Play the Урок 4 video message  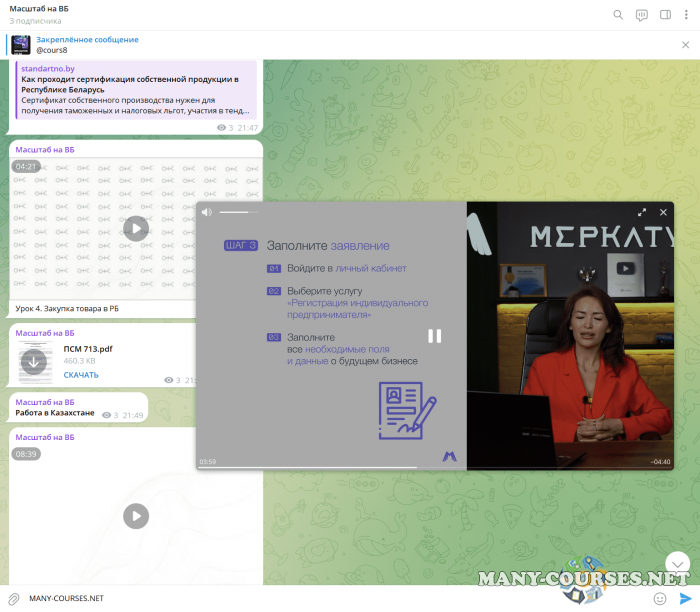coord(135,228)
